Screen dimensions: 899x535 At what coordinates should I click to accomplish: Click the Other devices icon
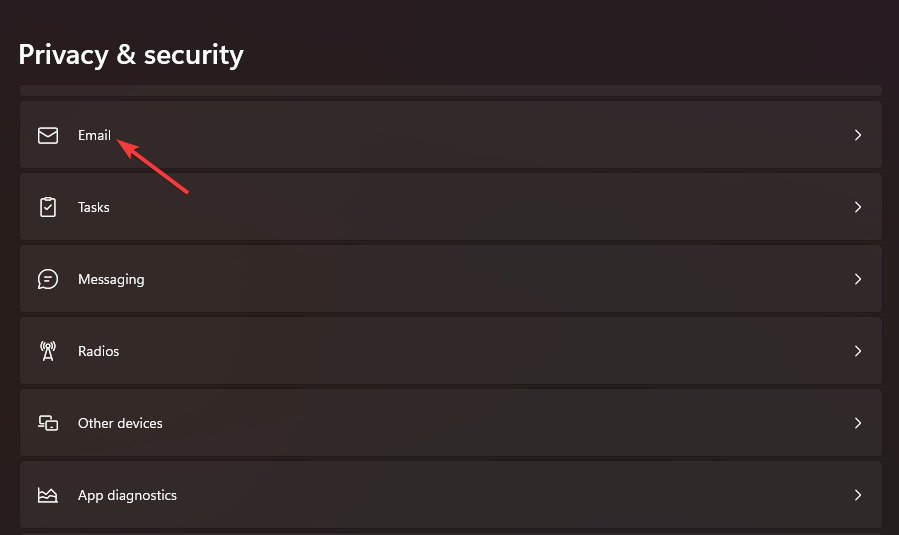click(48, 423)
